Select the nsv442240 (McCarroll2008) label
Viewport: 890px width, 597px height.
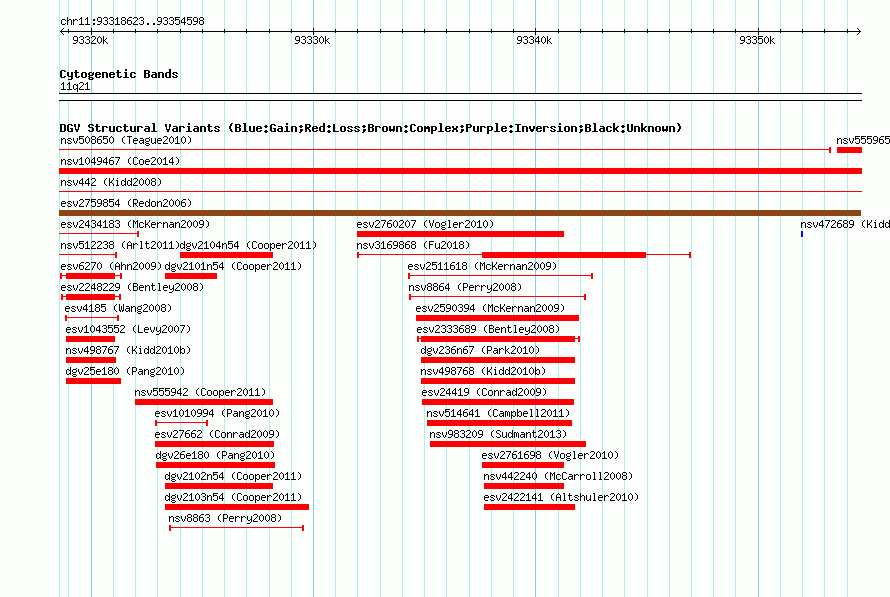[559, 476]
